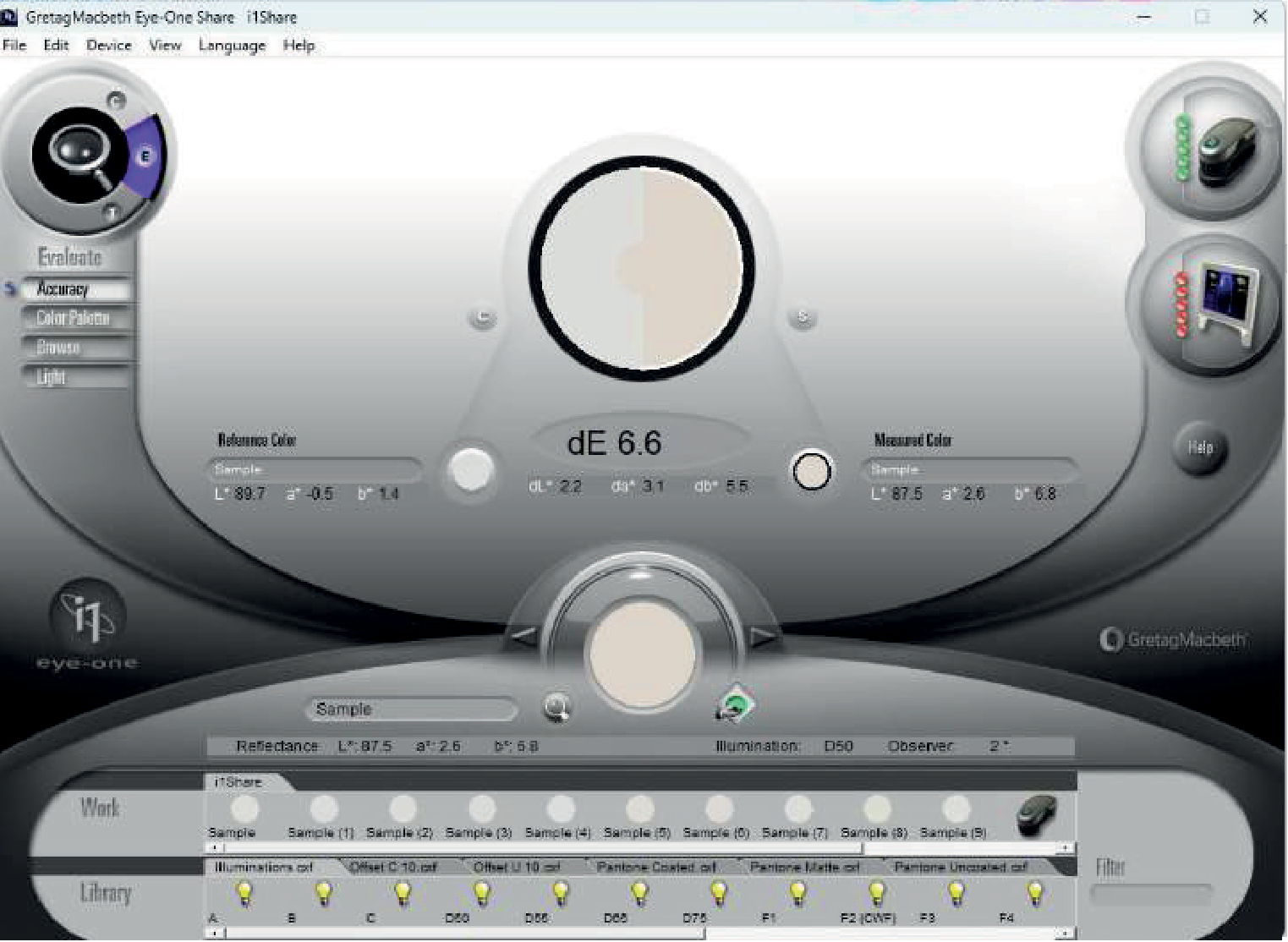The width and height of the screenshot is (1288, 942).
Task: Select the Accuracy mode button
Action: coord(76,289)
